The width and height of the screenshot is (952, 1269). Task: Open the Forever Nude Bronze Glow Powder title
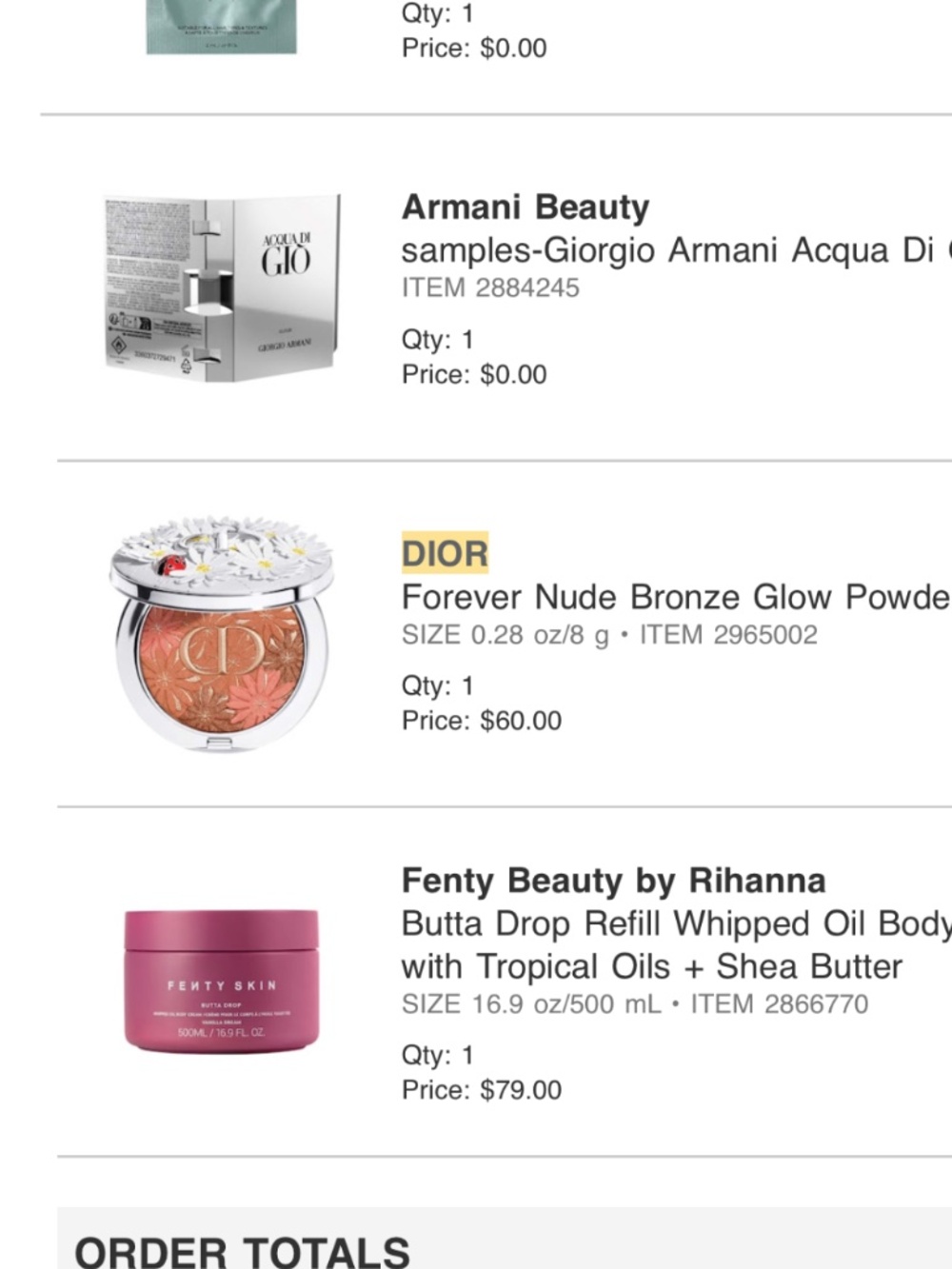(676, 597)
